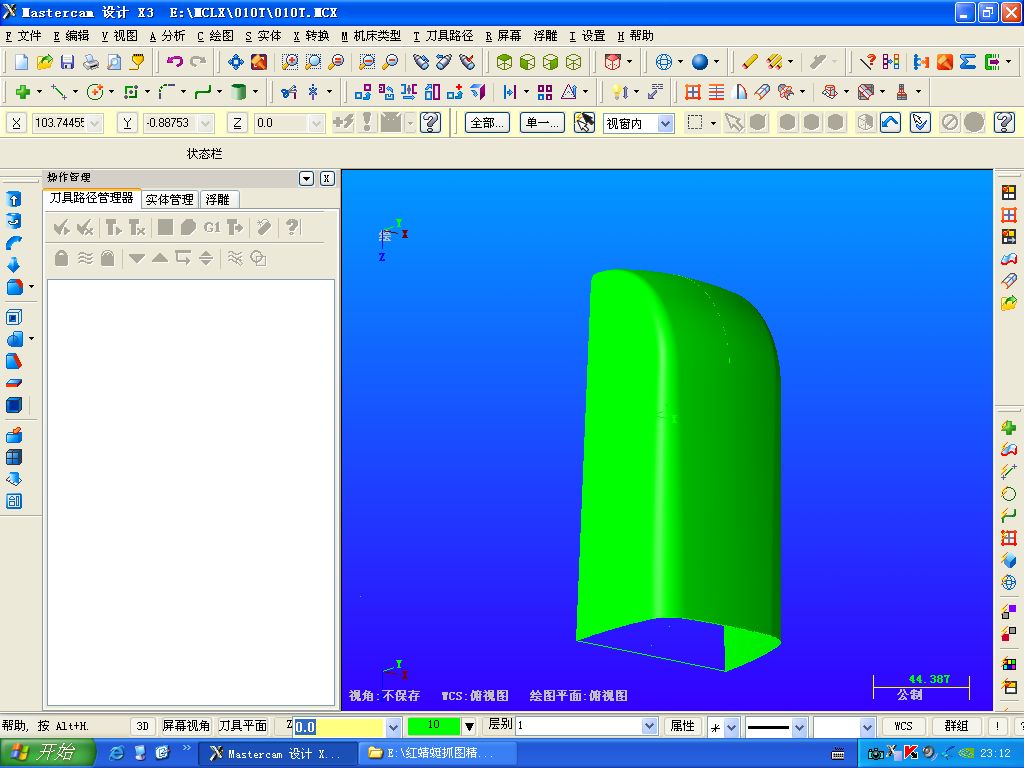Click the 全部... button

click(487, 123)
